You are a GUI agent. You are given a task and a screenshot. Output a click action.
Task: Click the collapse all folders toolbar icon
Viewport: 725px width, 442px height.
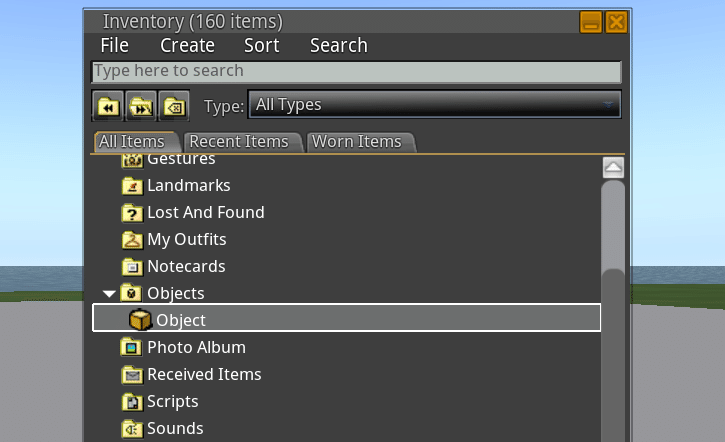point(108,105)
